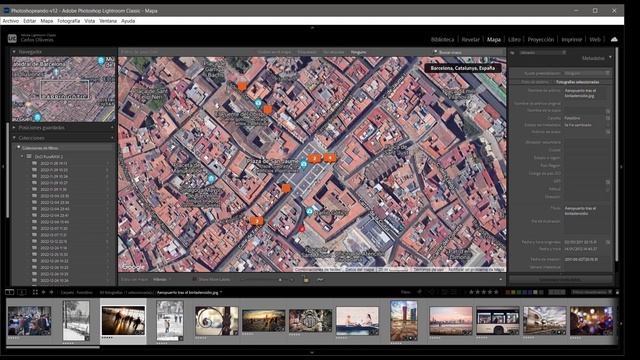Screen dimensions: 640x360
Task: Toggle the lock markers padlock icon
Action: tap(306, 280)
